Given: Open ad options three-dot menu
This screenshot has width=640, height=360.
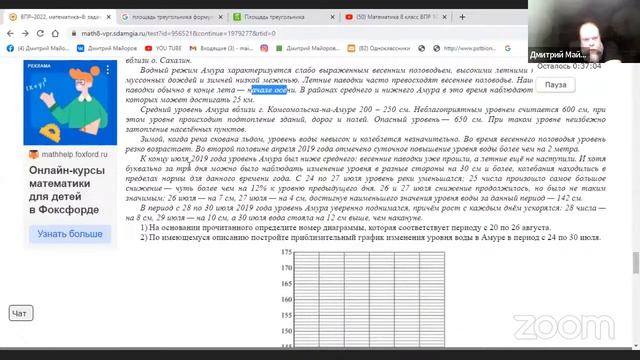Looking at the screenshot, I should [108, 70].
